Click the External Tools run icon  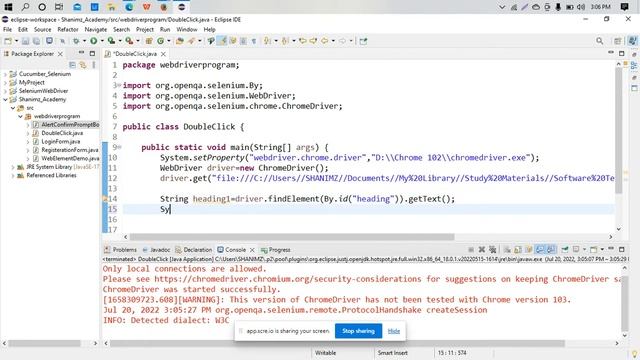pyautogui.click(x=129, y=41)
